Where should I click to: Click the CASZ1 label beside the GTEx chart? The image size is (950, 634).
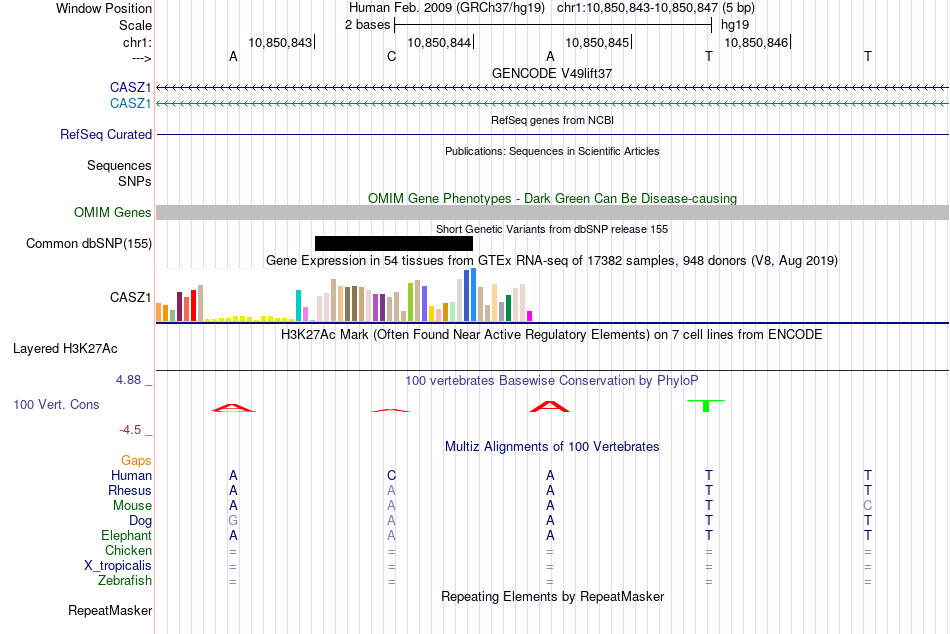[x=130, y=297]
